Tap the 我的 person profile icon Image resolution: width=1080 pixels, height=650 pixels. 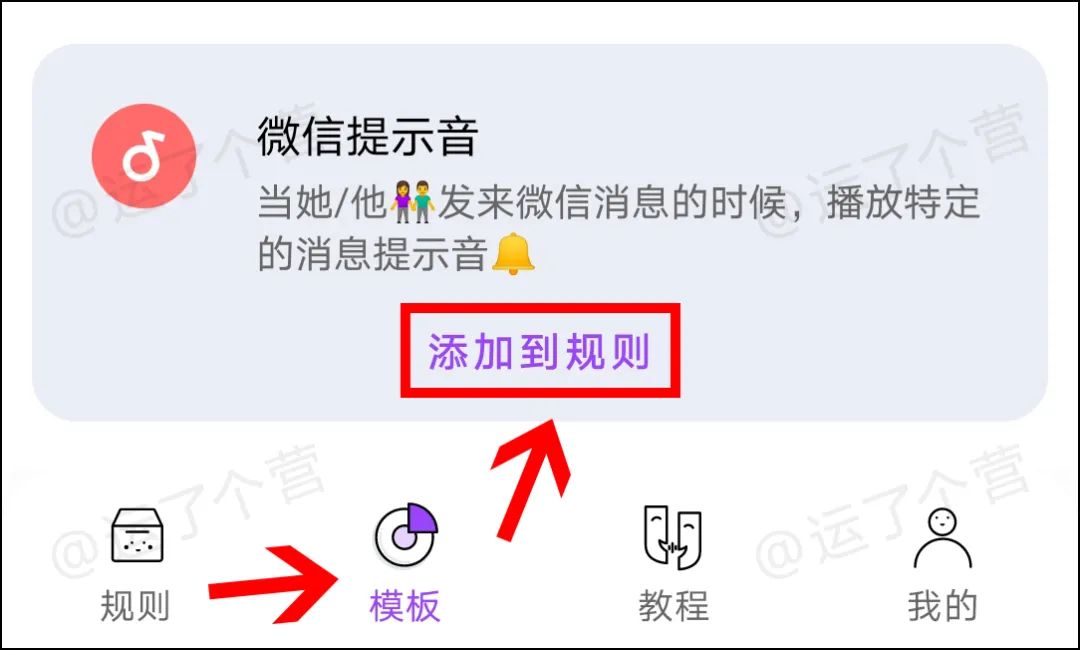point(942,538)
